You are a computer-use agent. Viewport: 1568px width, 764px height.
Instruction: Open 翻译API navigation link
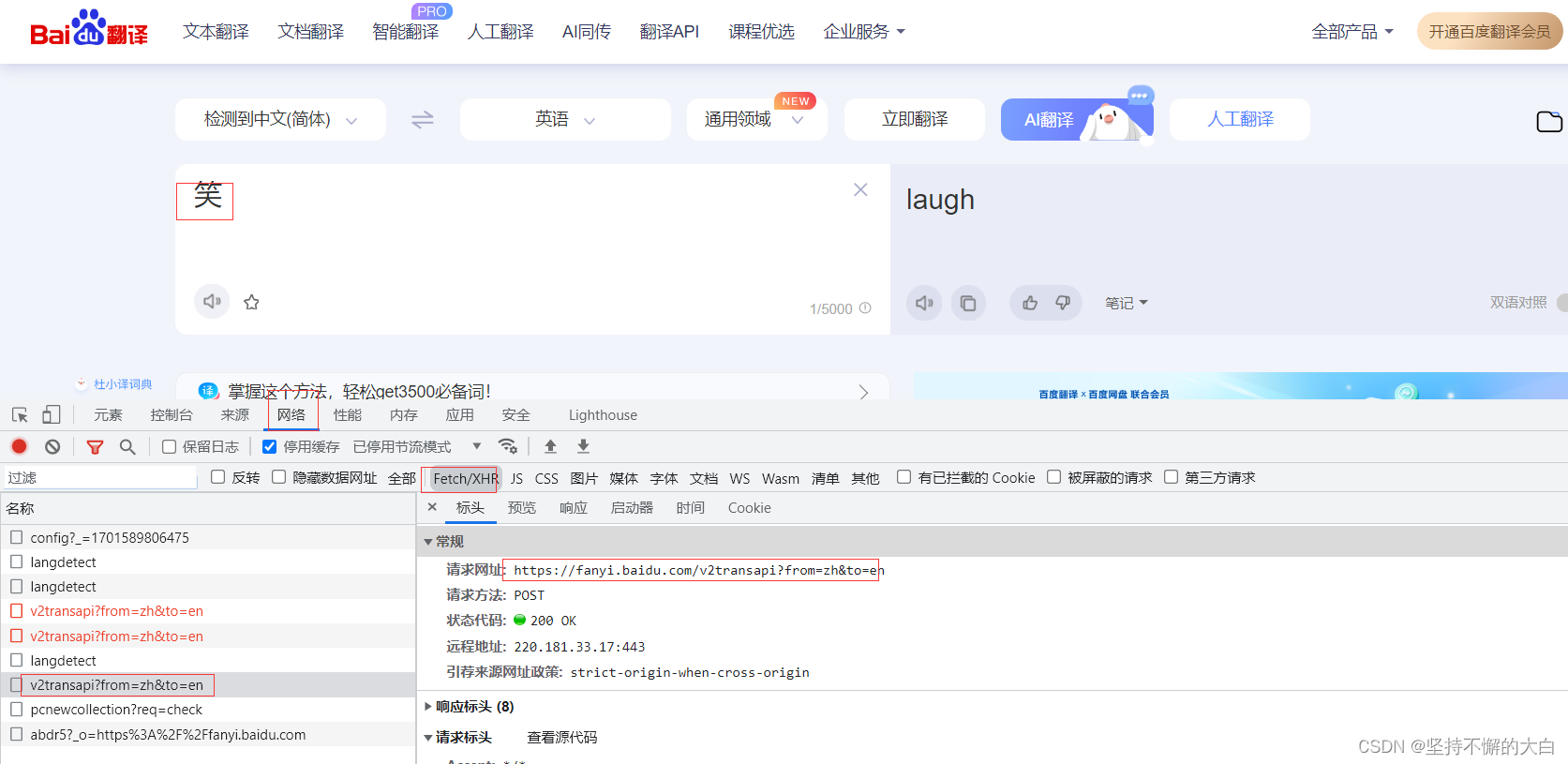669,32
